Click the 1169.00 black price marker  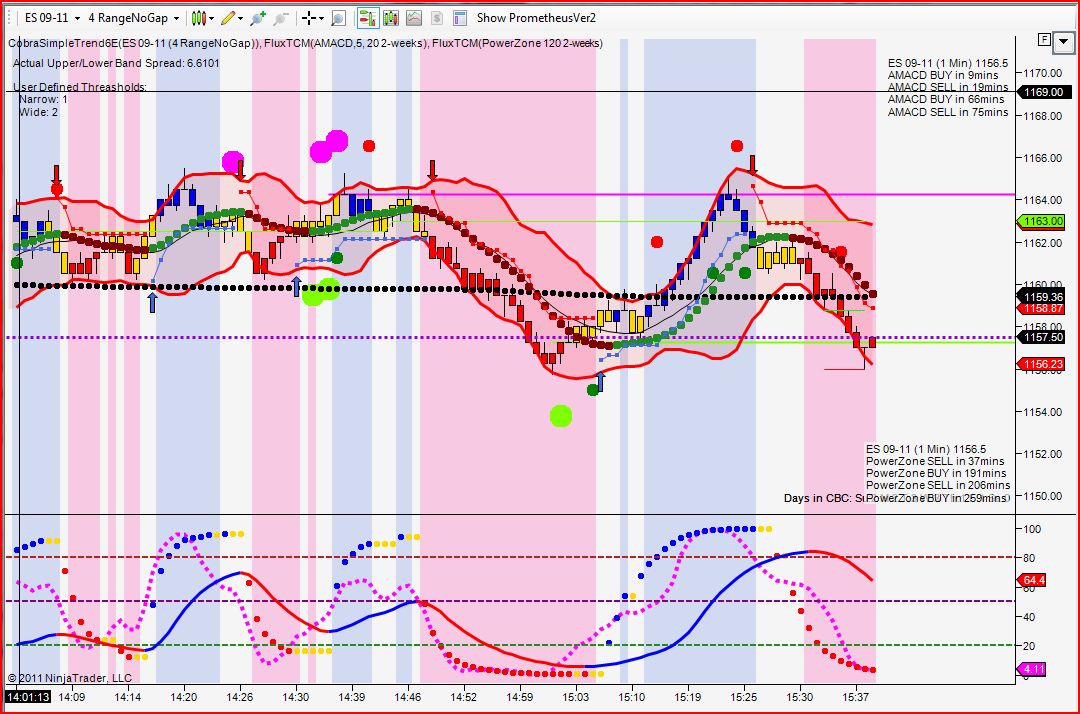click(1043, 92)
